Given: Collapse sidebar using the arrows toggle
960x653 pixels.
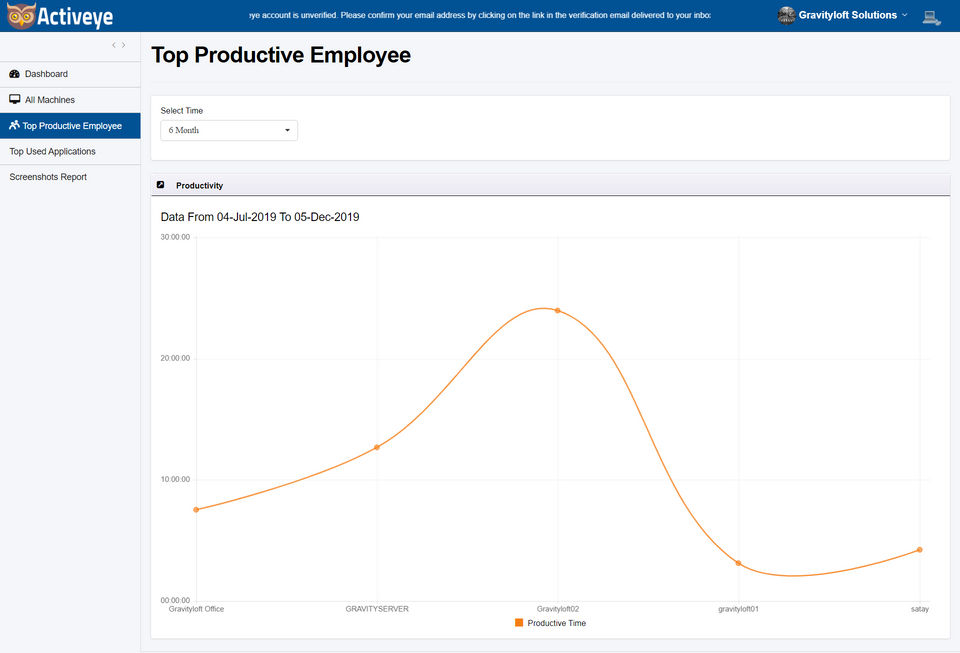Looking at the screenshot, I should pyautogui.click(x=118, y=45).
